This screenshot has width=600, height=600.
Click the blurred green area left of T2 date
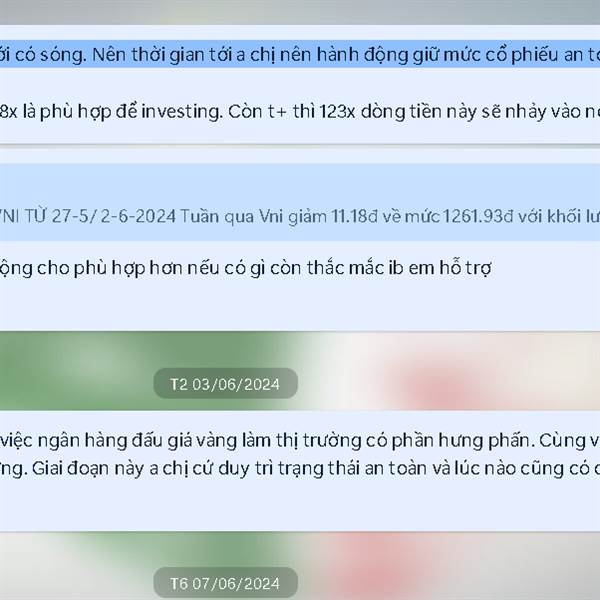pyautogui.click(x=77, y=371)
